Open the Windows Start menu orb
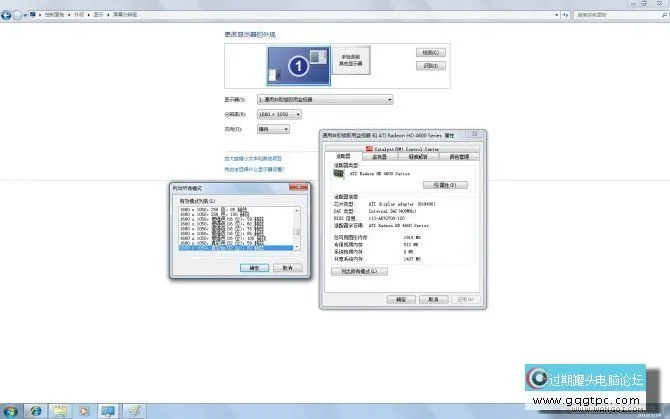The width and height of the screenshot is (670, 419). point(10,411)
